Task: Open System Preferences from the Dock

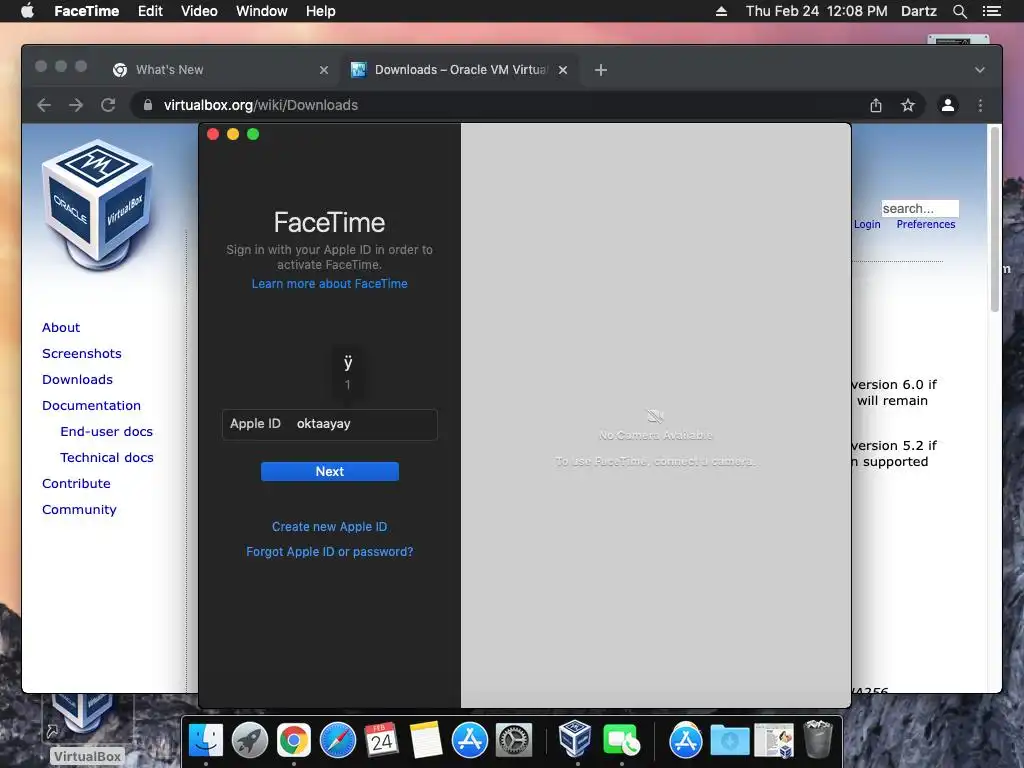Action: click(513, 740)
